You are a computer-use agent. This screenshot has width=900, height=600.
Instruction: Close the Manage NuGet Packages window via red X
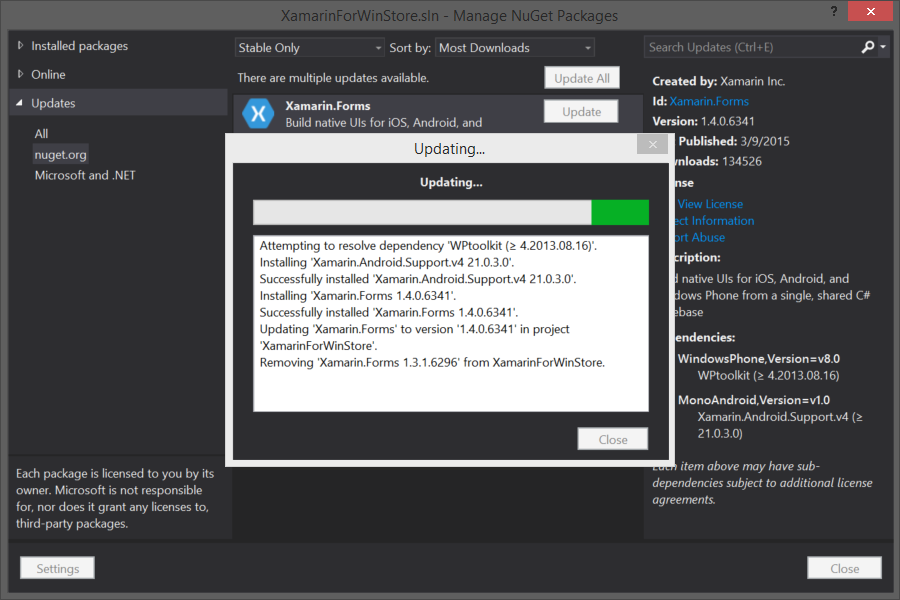tap(871, 11)
